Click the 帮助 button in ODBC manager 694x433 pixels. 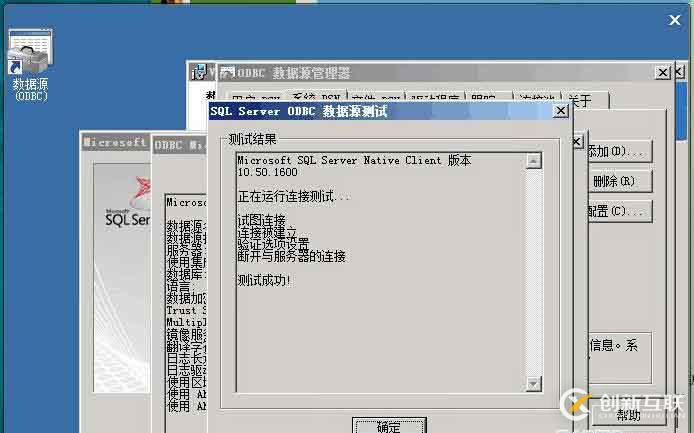[629, 415]
